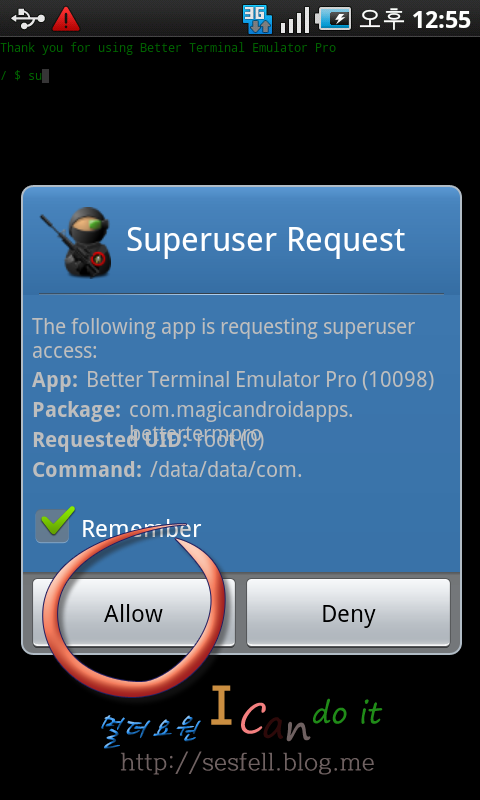
Task: Tap the Thank you terminal greeting line
Action: (x=168, y=48)
